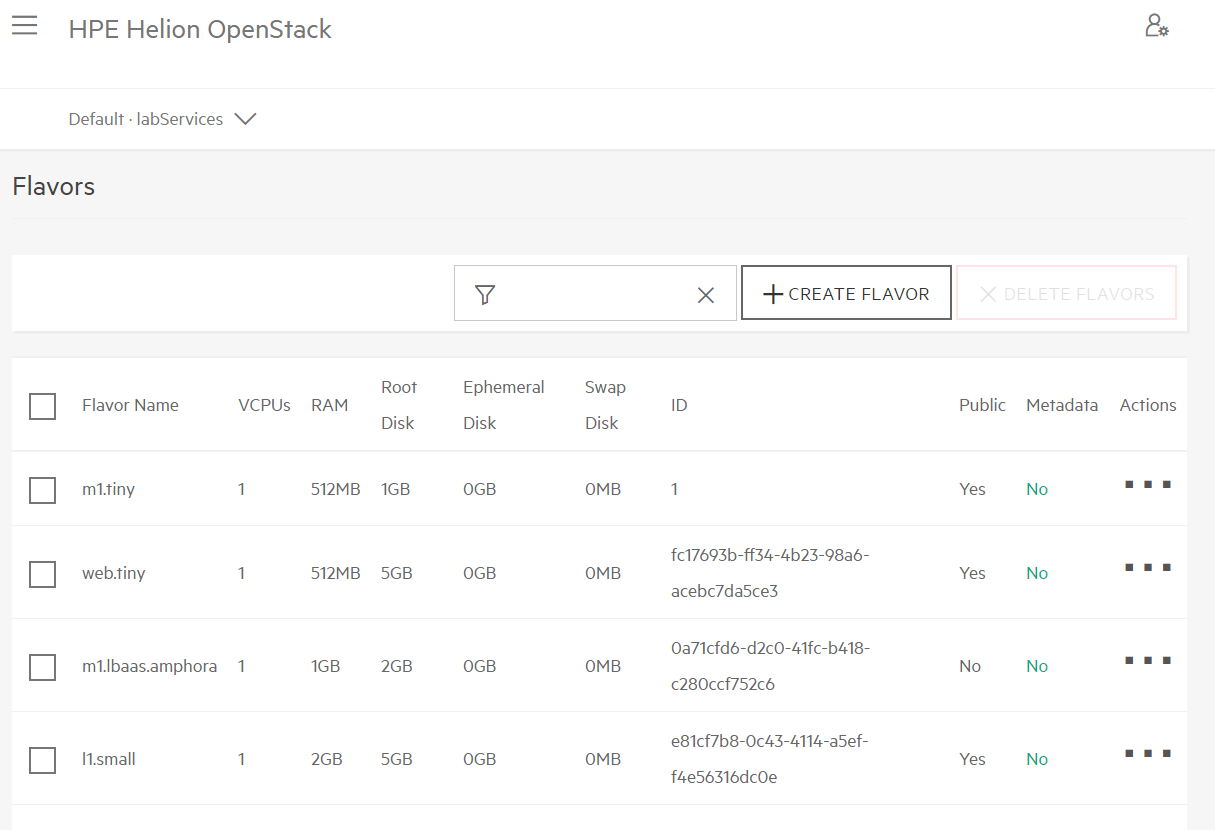
Task: Focus the filter input field
Action: 595,293
